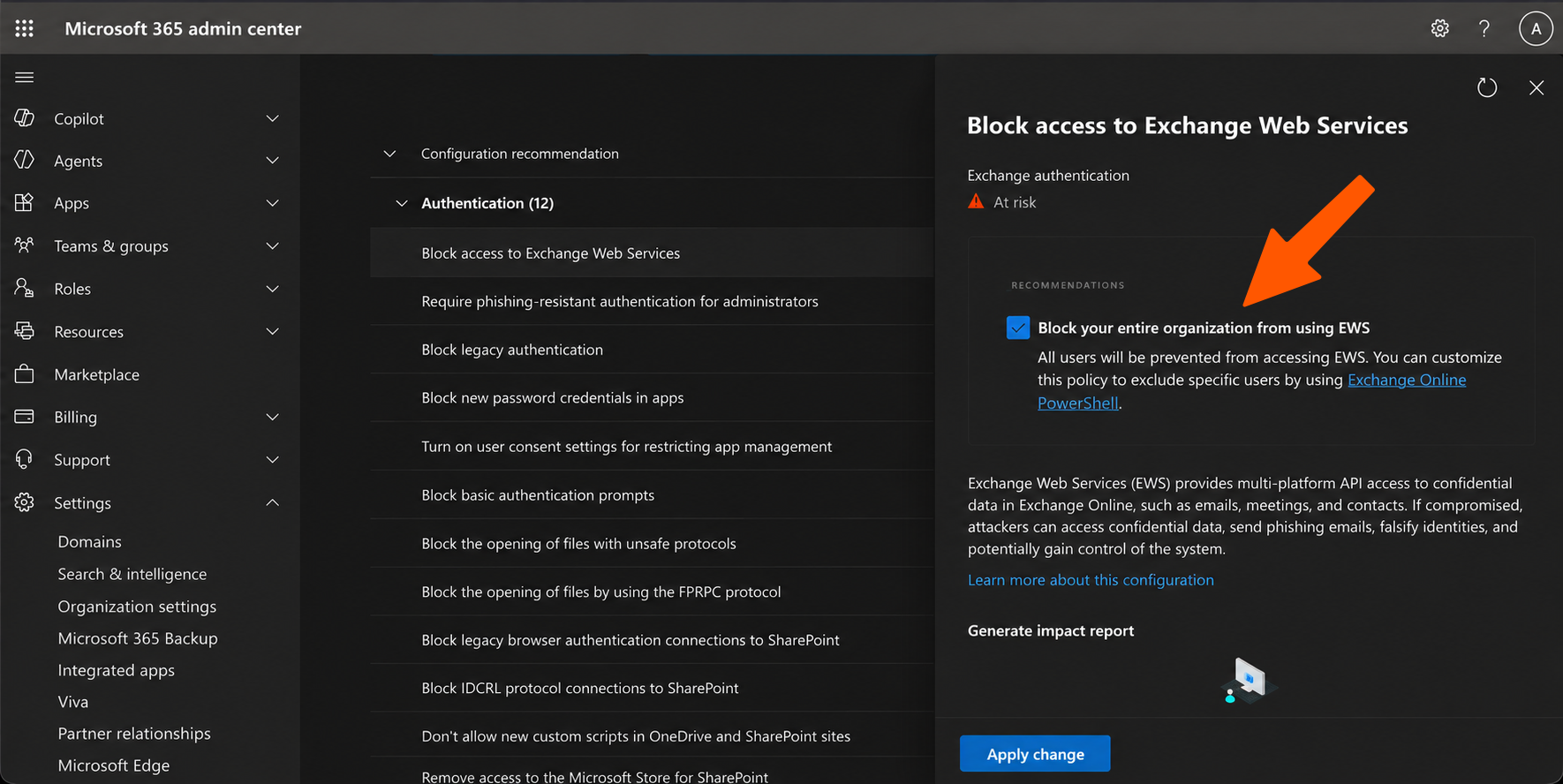Image resolution: width=1563 pixels, height=784 pixels.
Task: Uncheck Block your entire organization from using EWS
Action: 1018,328
